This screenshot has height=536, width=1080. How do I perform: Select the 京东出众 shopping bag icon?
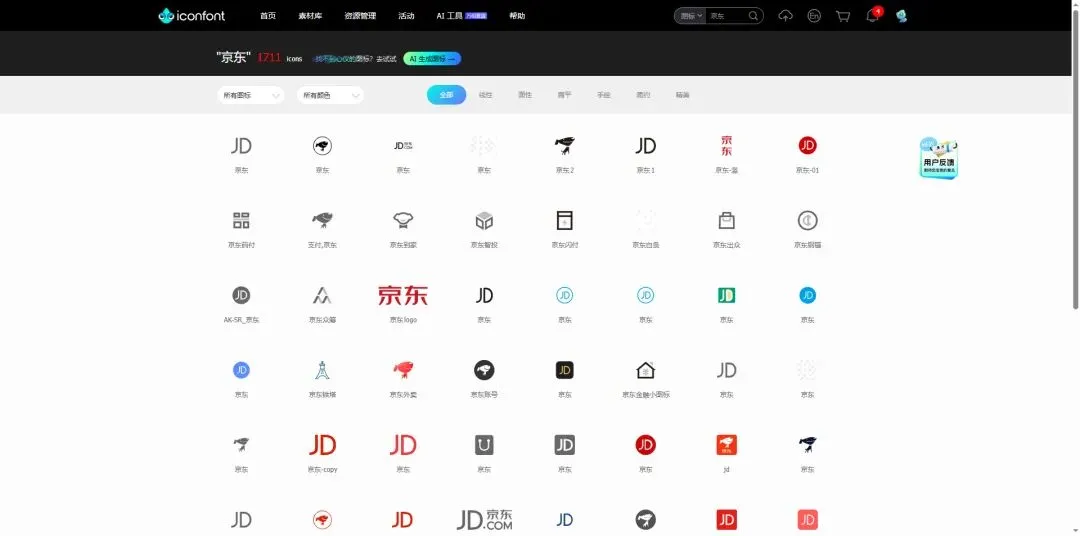click(x=726, y=220)
